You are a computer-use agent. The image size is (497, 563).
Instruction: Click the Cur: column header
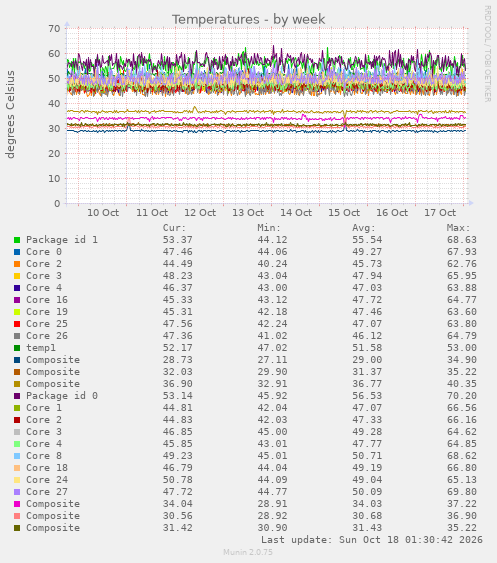tap(175, 228)
